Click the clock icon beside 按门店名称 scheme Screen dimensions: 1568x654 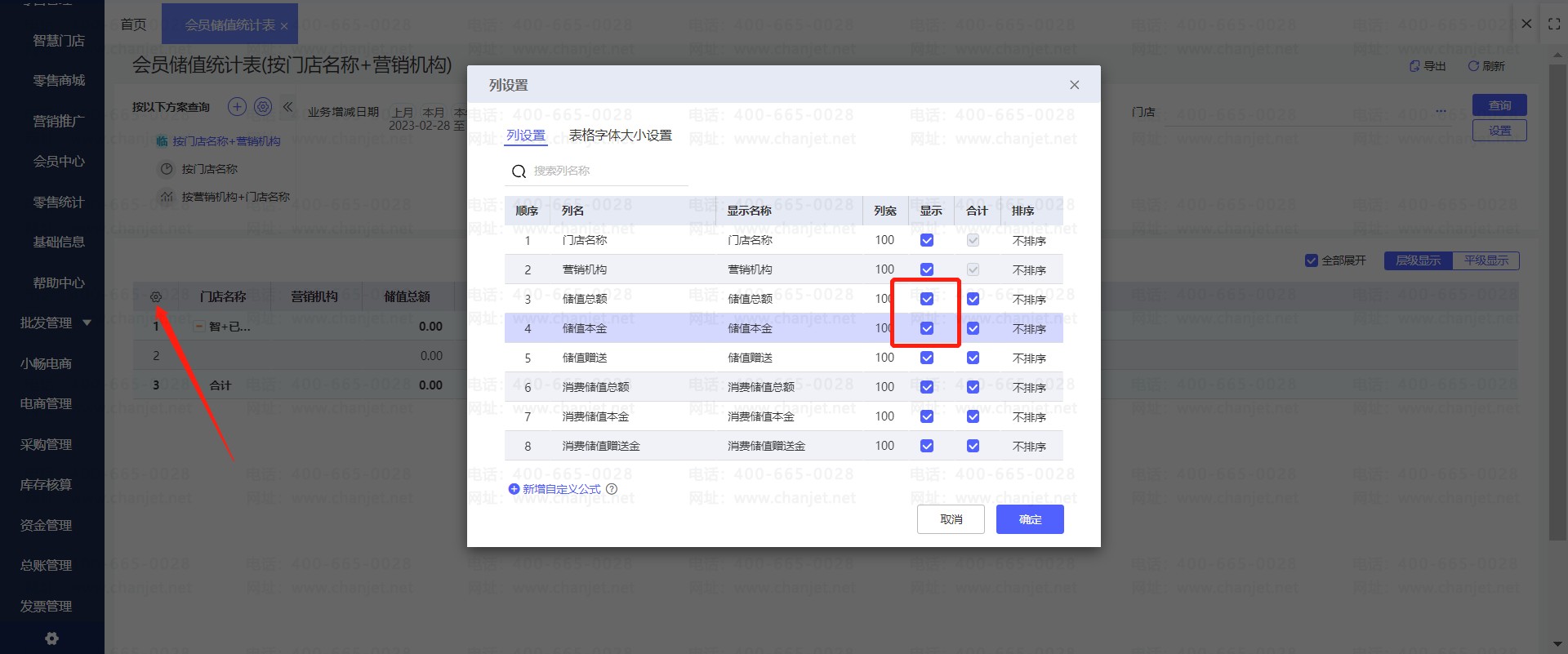pos(167,169)
